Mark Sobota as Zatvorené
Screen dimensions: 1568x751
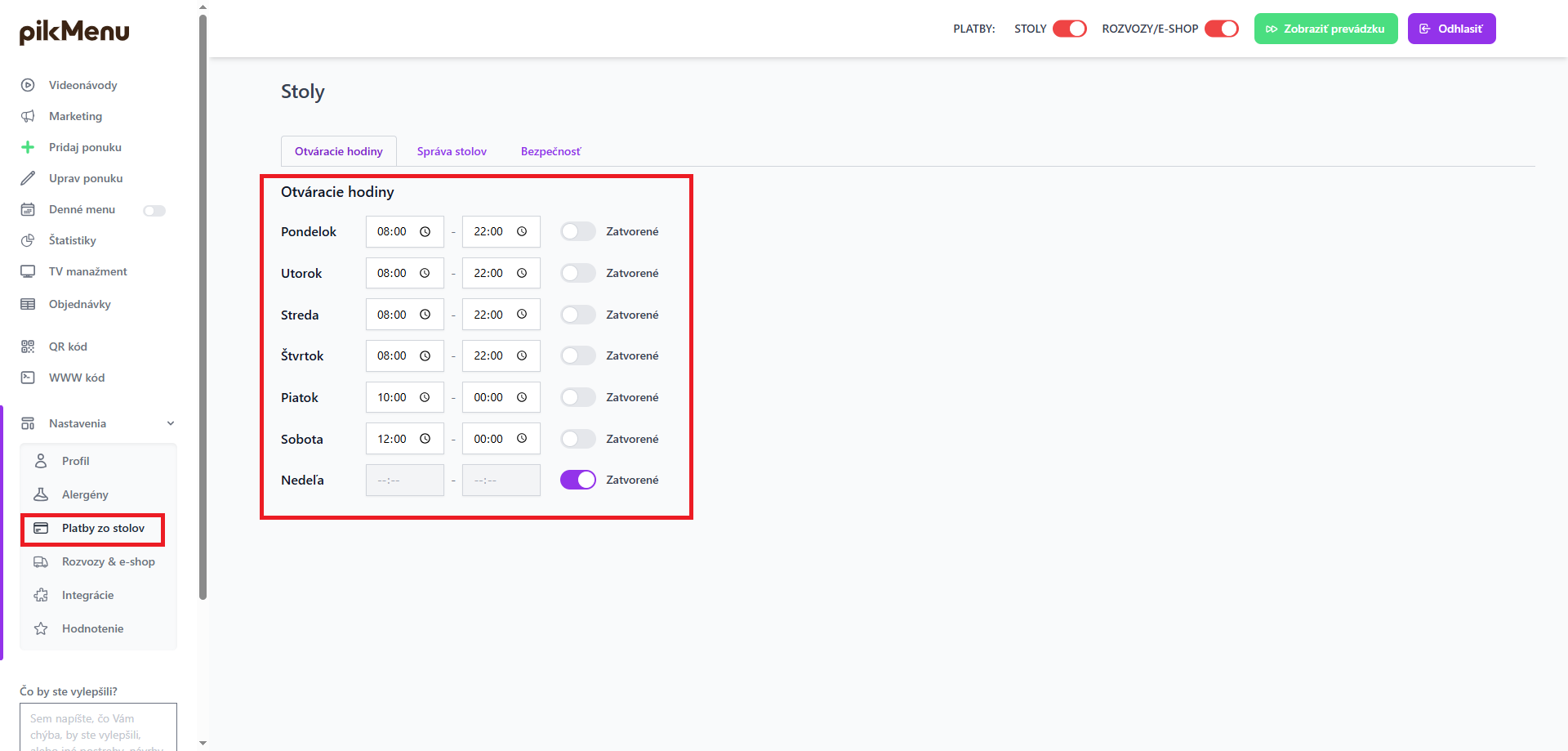[x=577, y=439]
